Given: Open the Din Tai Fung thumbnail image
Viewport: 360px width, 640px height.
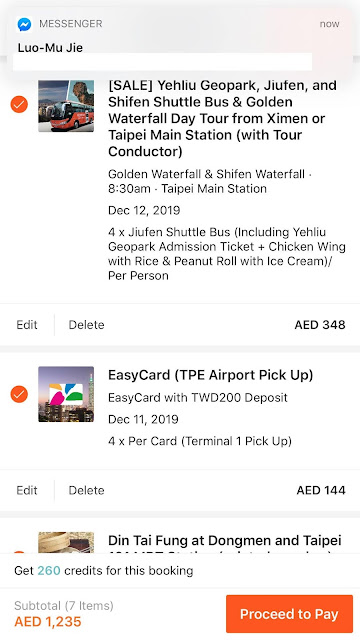Looking at the screenshot, I should [66, 543].
